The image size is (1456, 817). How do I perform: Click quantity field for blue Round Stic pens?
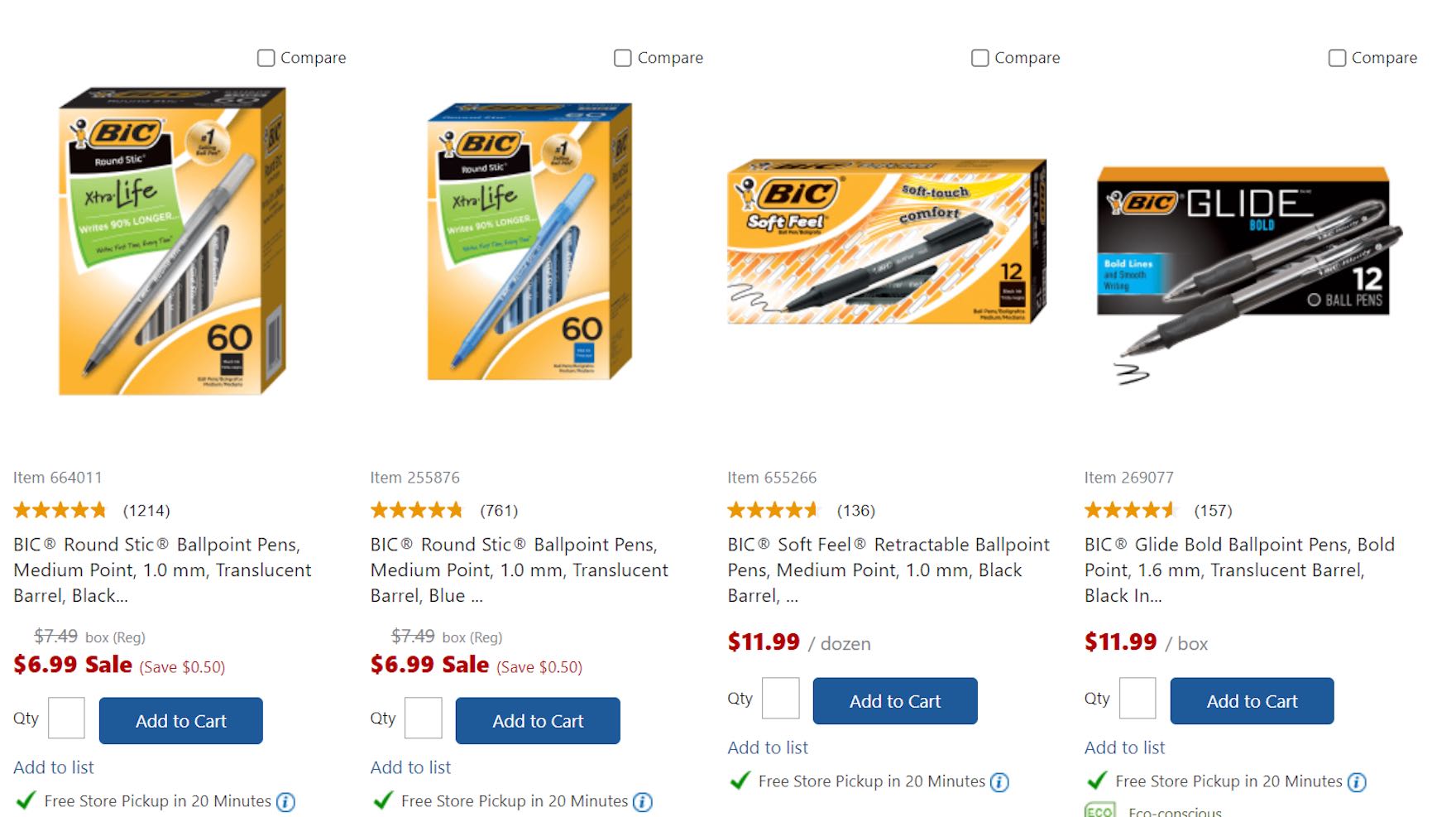coord(424,718)
